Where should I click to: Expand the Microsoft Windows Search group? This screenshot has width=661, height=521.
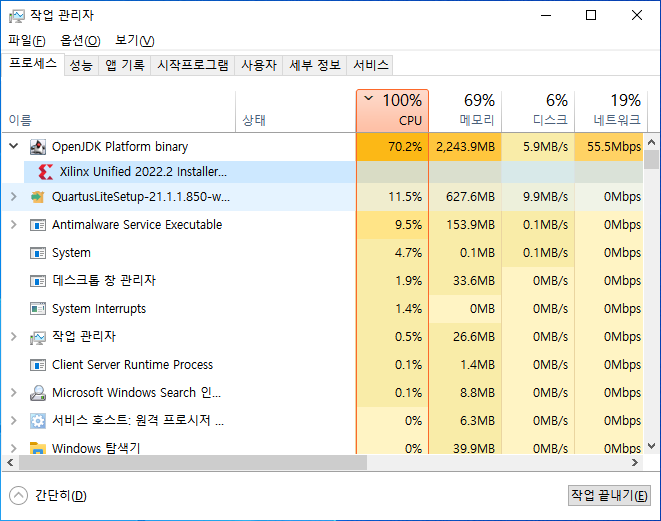(x=13, y=392)
